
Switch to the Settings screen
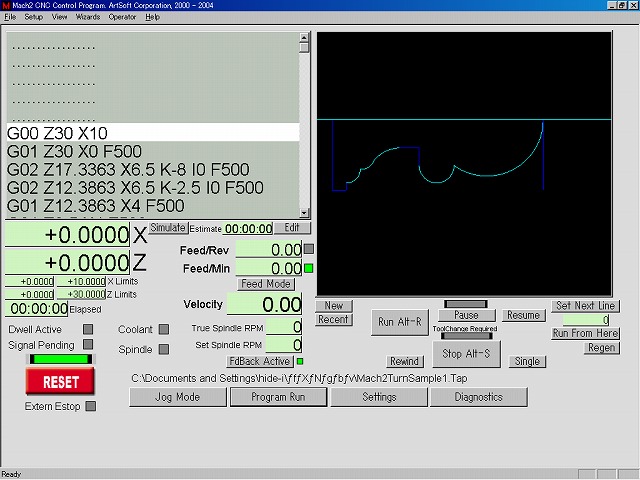coord(379,397)
